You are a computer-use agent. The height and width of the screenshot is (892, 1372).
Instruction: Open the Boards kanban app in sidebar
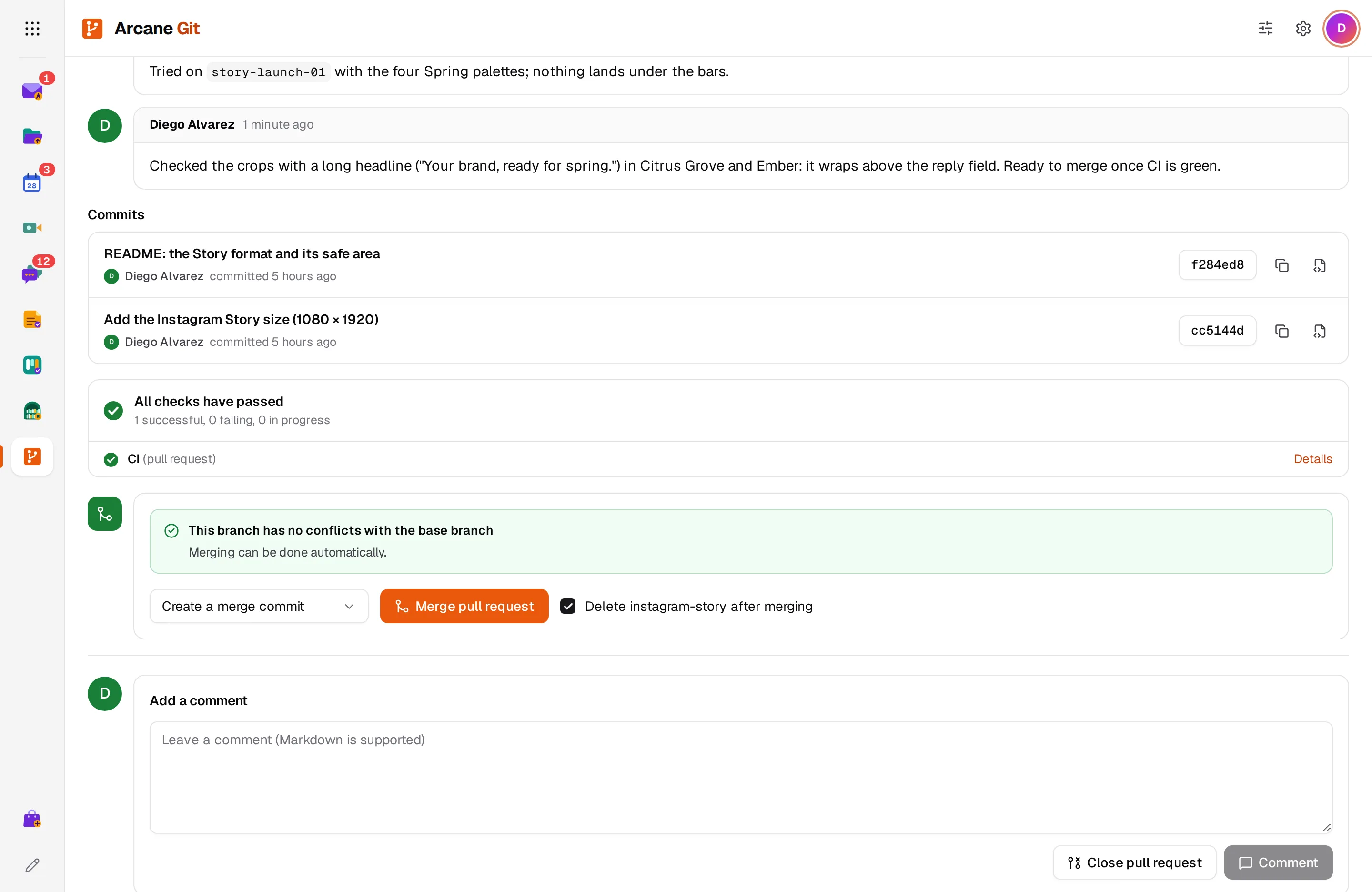pos(32,365)
